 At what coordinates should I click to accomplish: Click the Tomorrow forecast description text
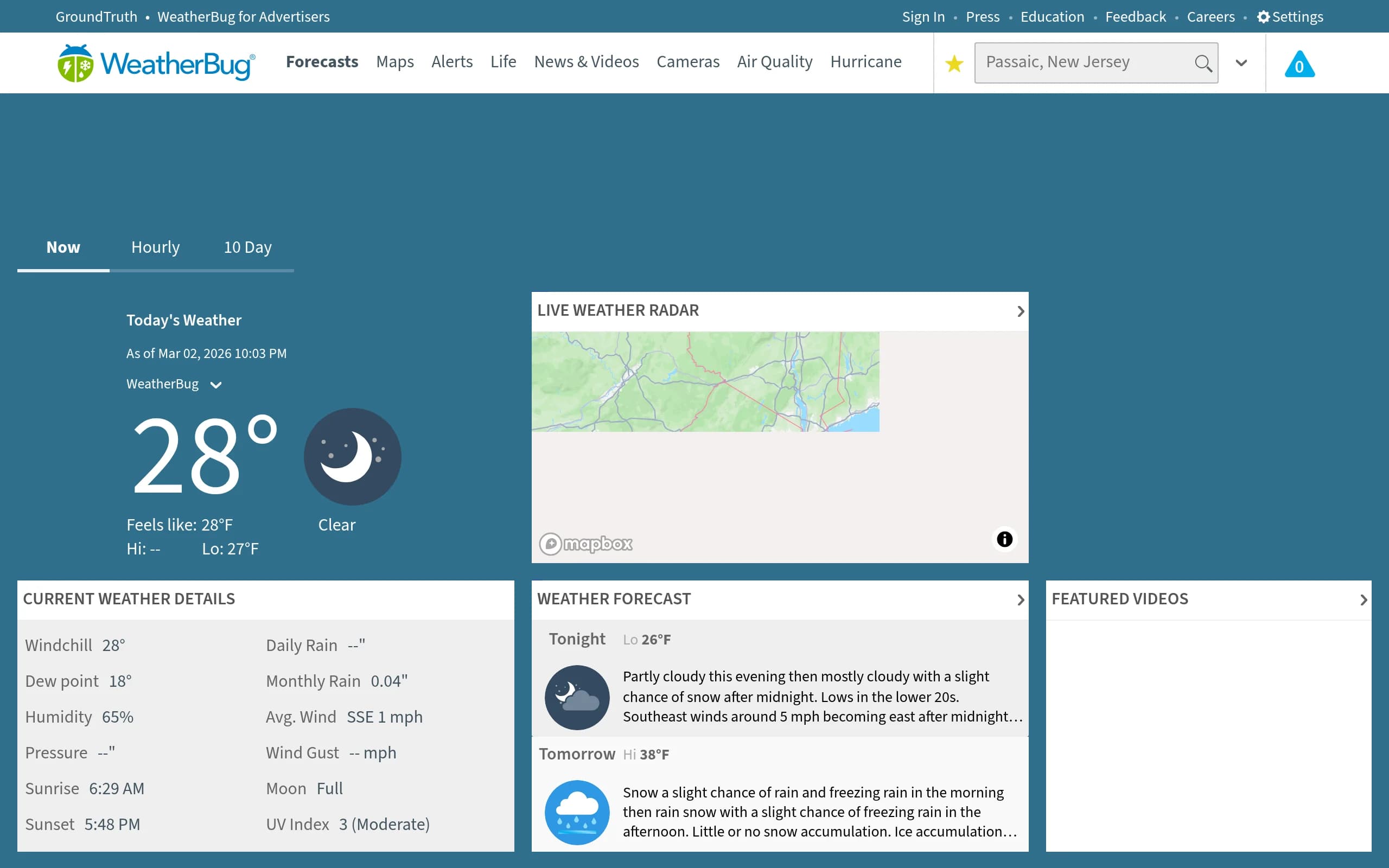pos(820,812)
